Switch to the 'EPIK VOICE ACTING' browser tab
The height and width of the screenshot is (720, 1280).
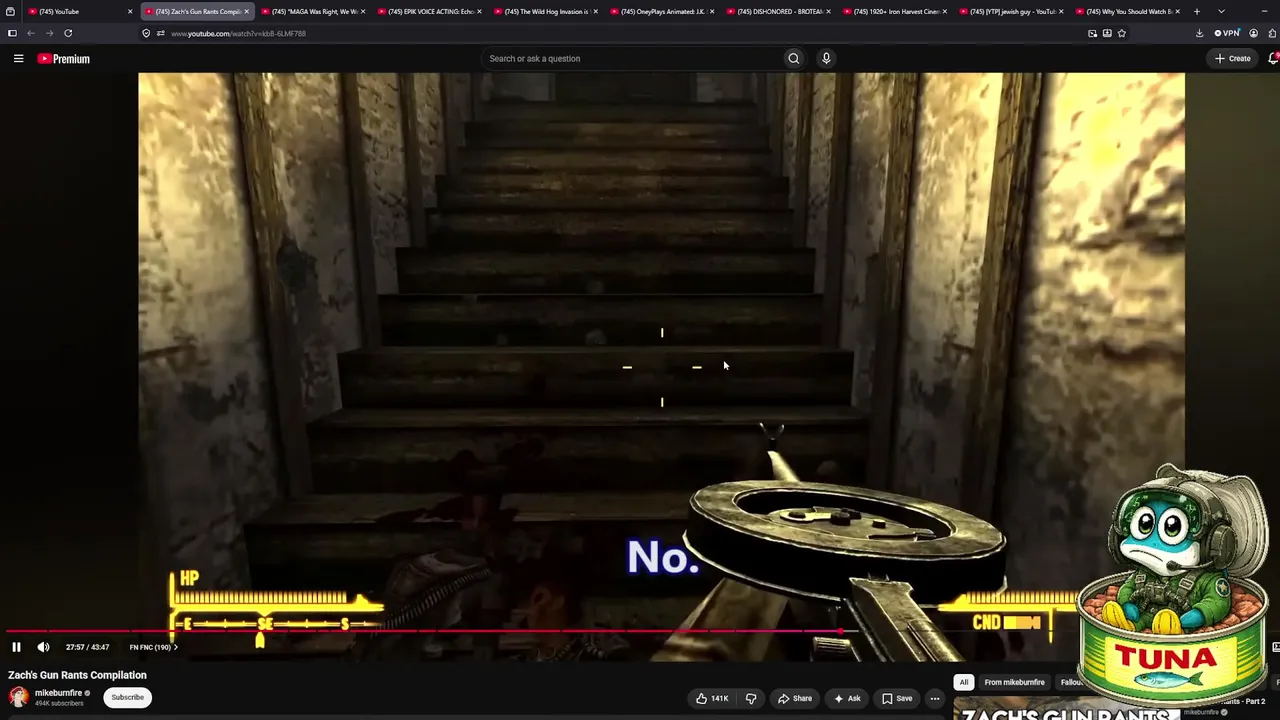click(x=429, y=11)
